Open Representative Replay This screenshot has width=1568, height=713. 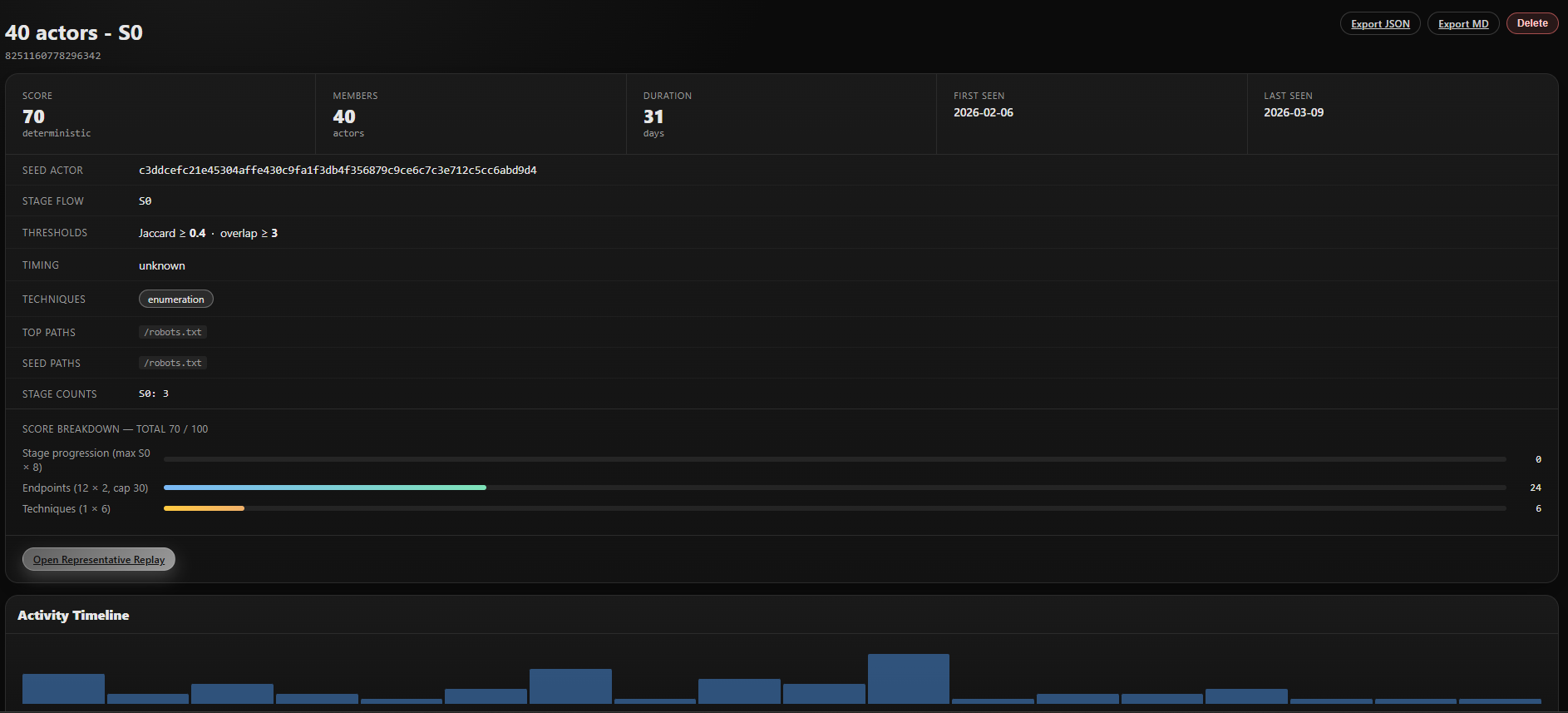[x=99, y=560]
